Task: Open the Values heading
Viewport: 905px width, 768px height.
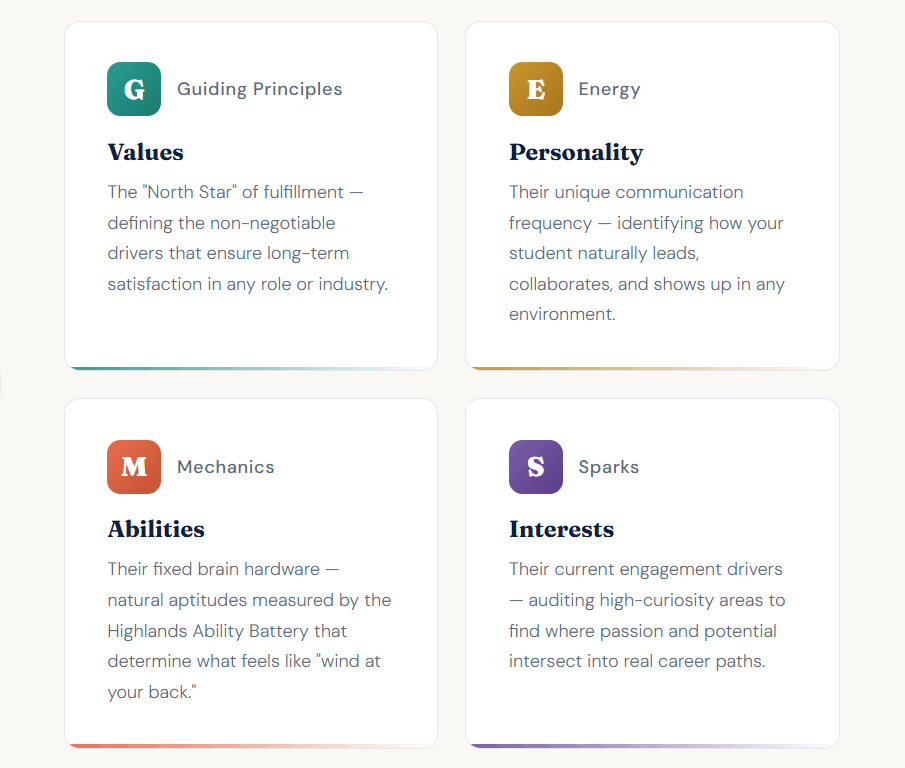Action: (146, 152)
